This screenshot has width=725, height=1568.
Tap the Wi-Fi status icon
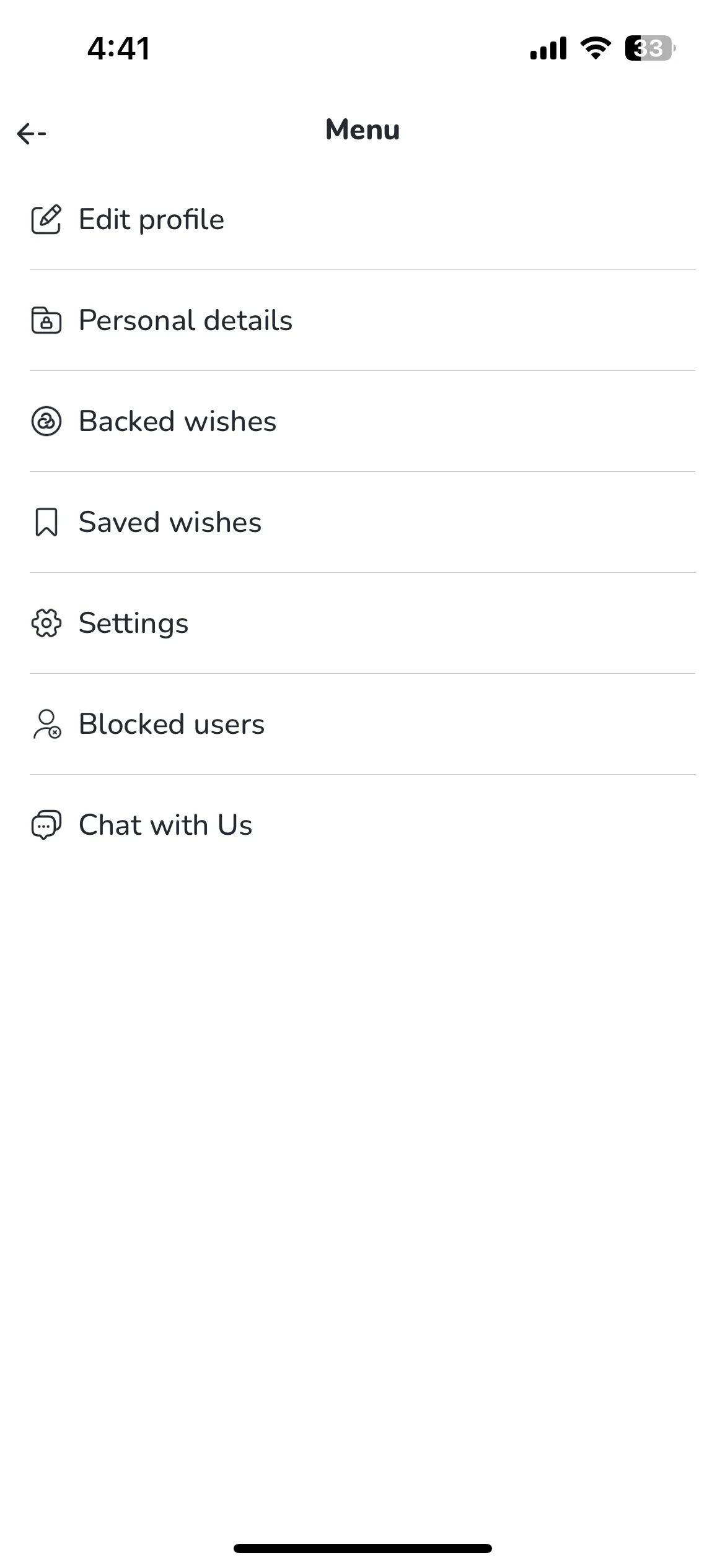[595, 48]
